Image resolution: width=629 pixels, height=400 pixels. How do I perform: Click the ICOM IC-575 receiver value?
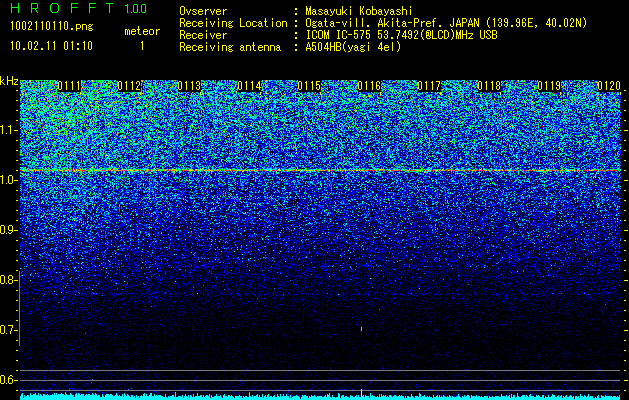coord(401,35)
